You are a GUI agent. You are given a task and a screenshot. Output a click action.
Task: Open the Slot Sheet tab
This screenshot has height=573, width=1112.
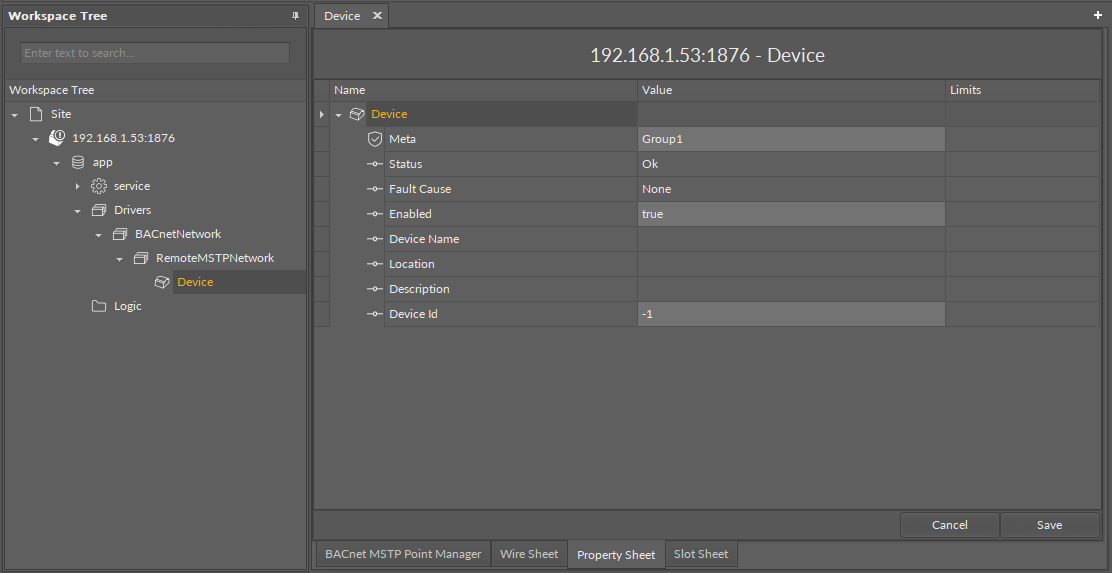700,554
